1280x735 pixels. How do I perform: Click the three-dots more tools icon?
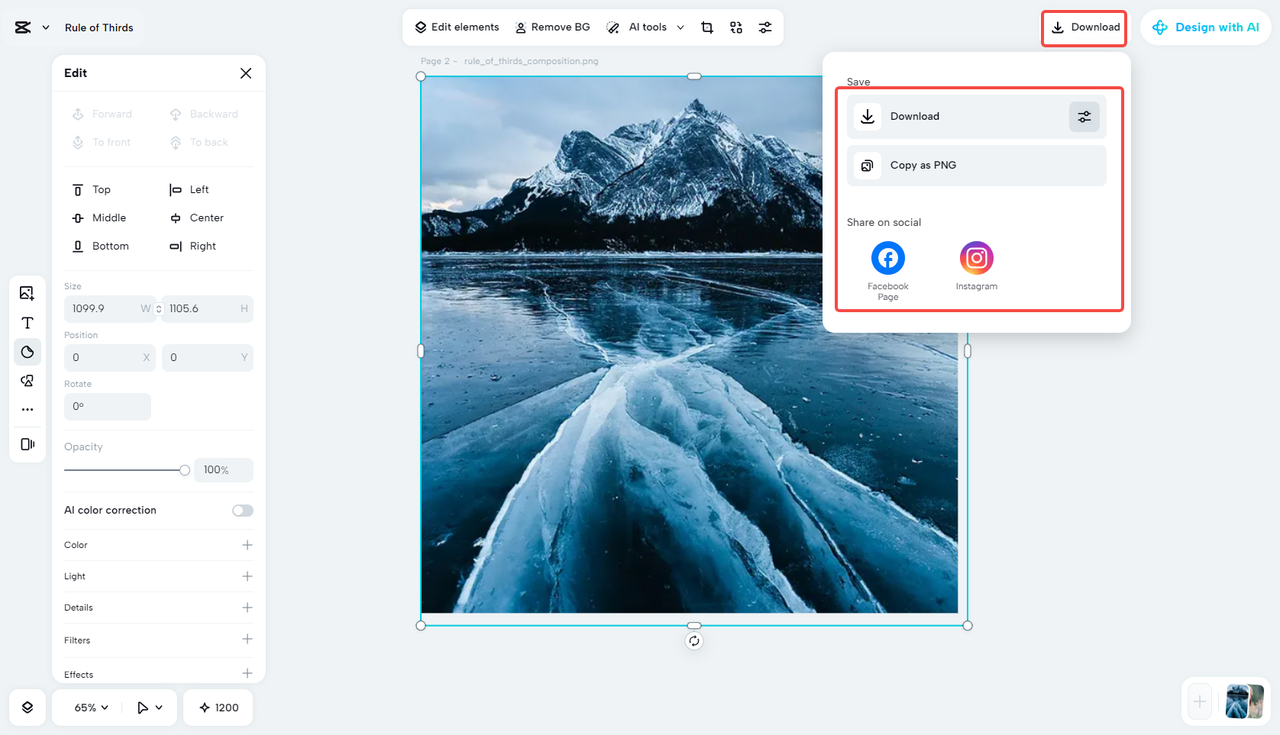(x=27, y=408)
